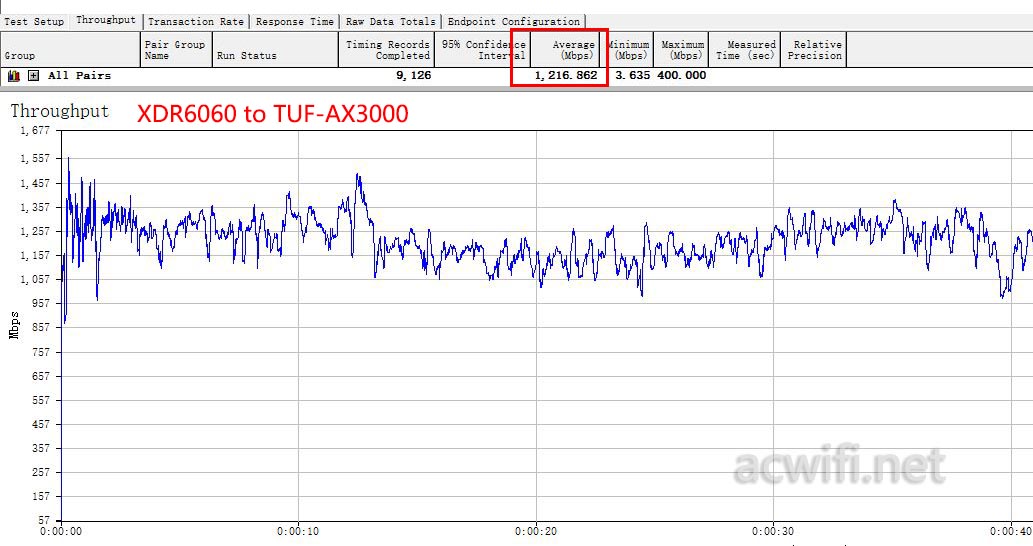The height and width of the screenshot is (546, 1033).
Task: Click the Throughput chart title
Action: pyautogui.click(x=60, y=111)
